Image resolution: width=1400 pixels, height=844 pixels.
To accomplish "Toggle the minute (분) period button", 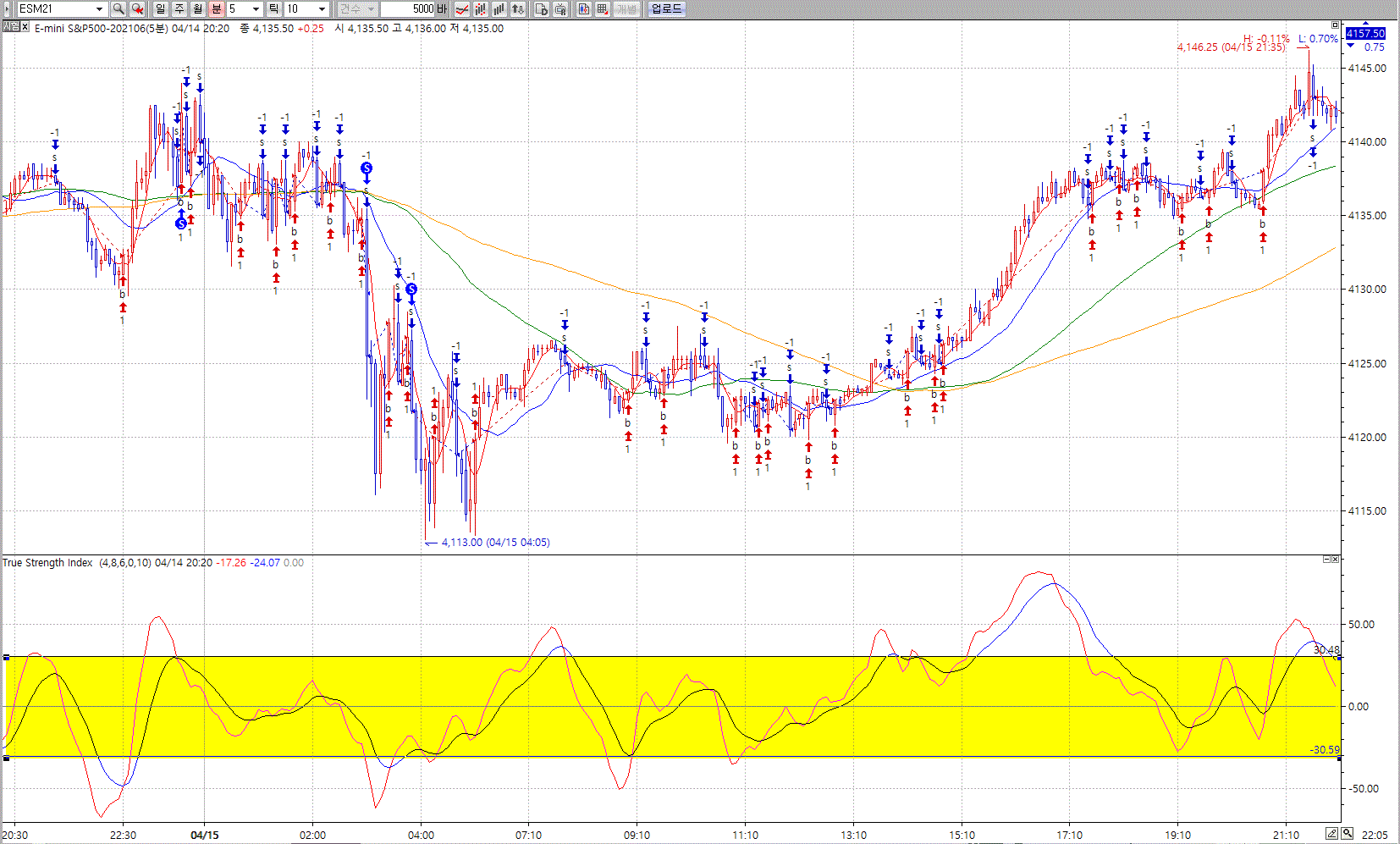I will [216, 8].
